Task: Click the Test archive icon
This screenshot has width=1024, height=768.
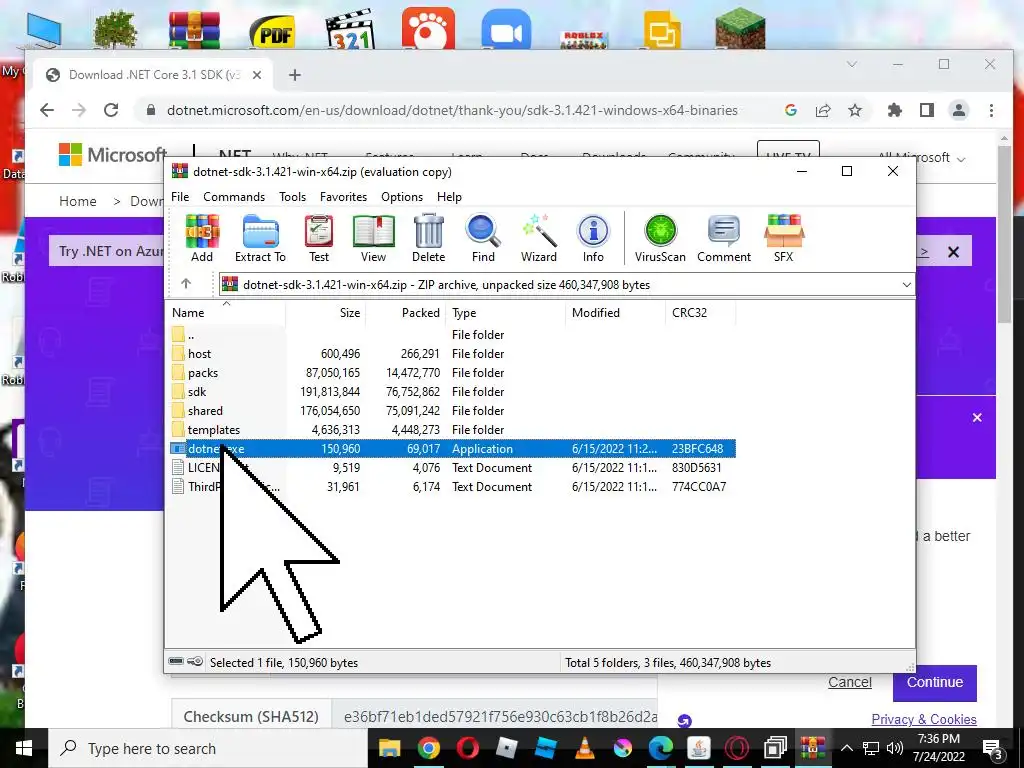Action: click(x=319, y=238)
